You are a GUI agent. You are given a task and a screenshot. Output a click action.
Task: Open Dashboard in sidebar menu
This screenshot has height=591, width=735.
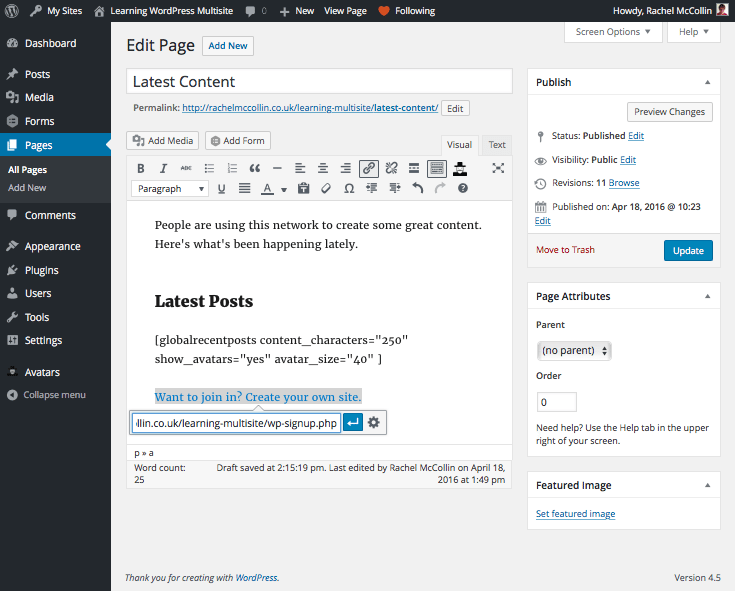[55, 44]
